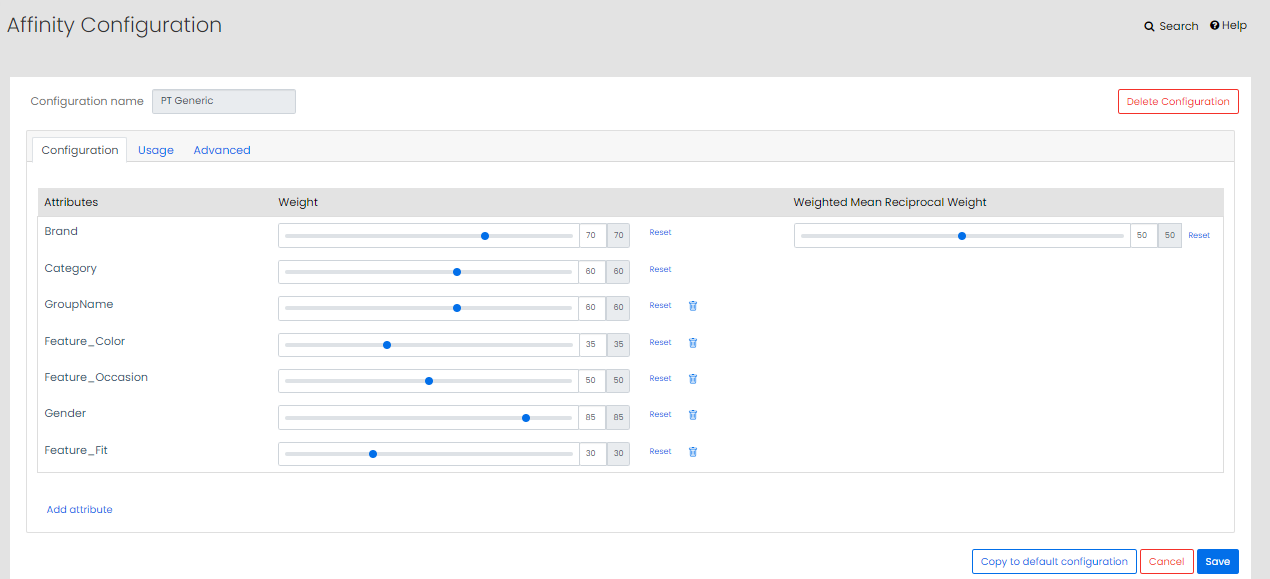Image resolution: width=1270 pixels, height=579 pixels.
Task: Click the GroupName weight value box
Action: [x=592, y=308]
